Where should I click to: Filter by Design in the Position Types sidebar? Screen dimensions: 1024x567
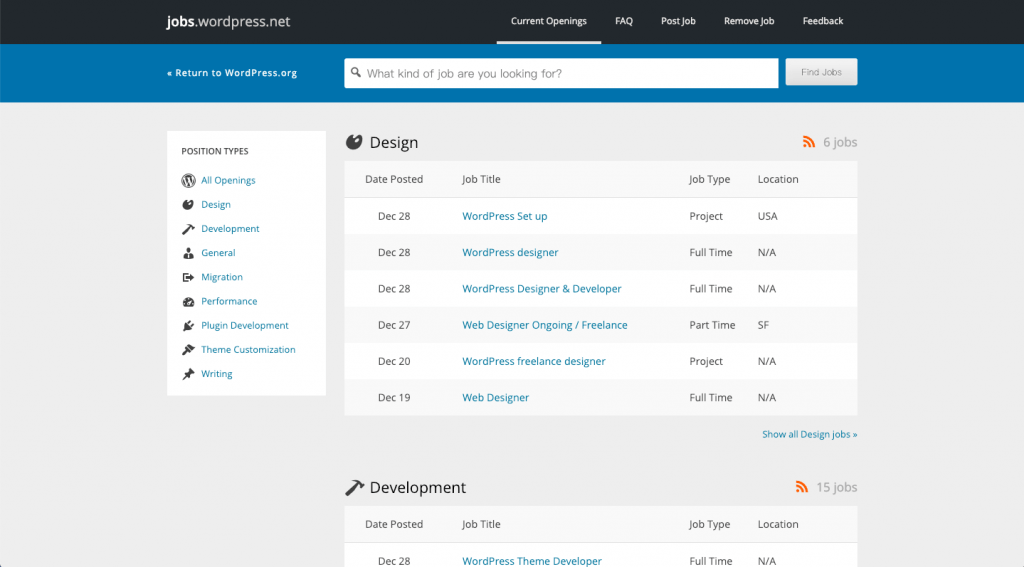tap(216, 204)
